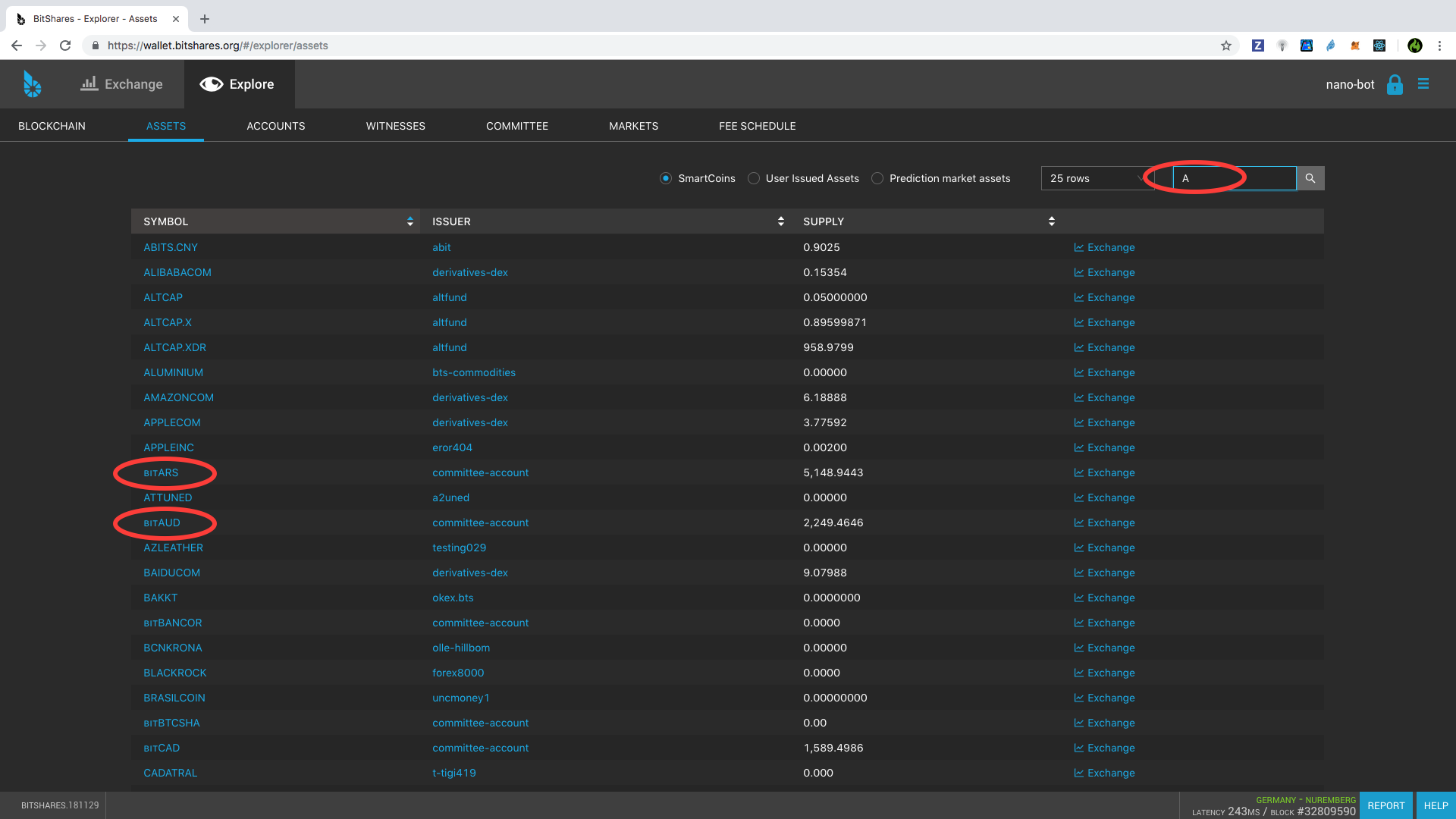Image resolution: width=1456 pixels, height=819 pixels.
Task: Open the Explore section in header
Action: [239, 84]
